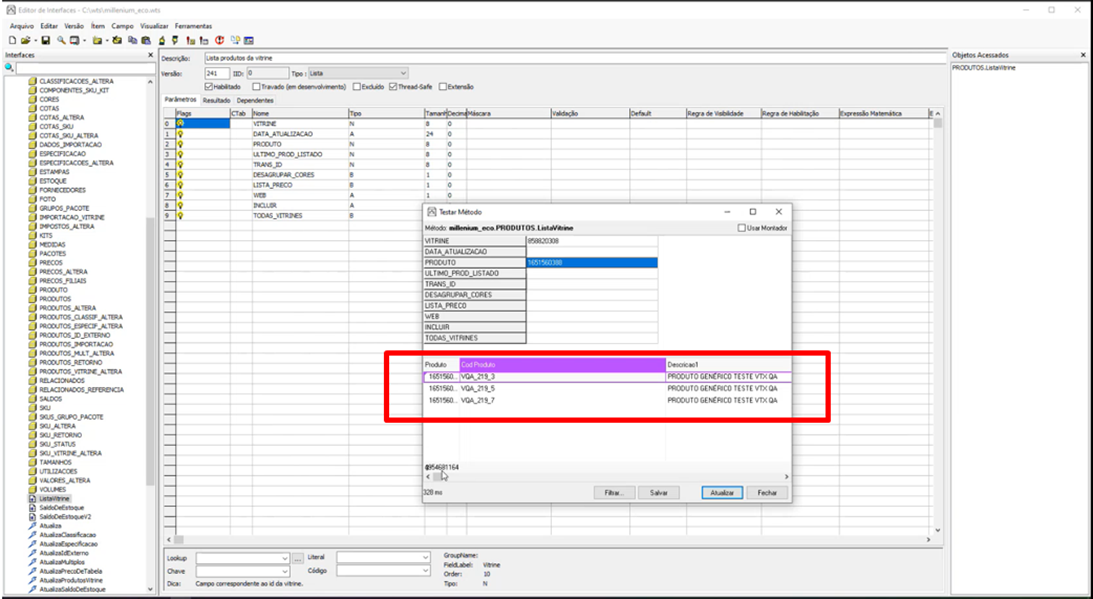Open the Literal dropdown

(x=383, y=557)
